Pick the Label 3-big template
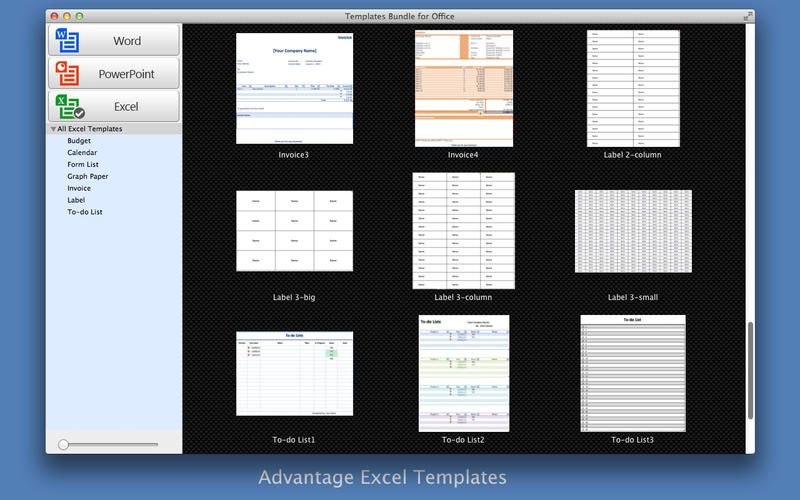The height and width of the screenshot is (500, 800). click(295, 231)
